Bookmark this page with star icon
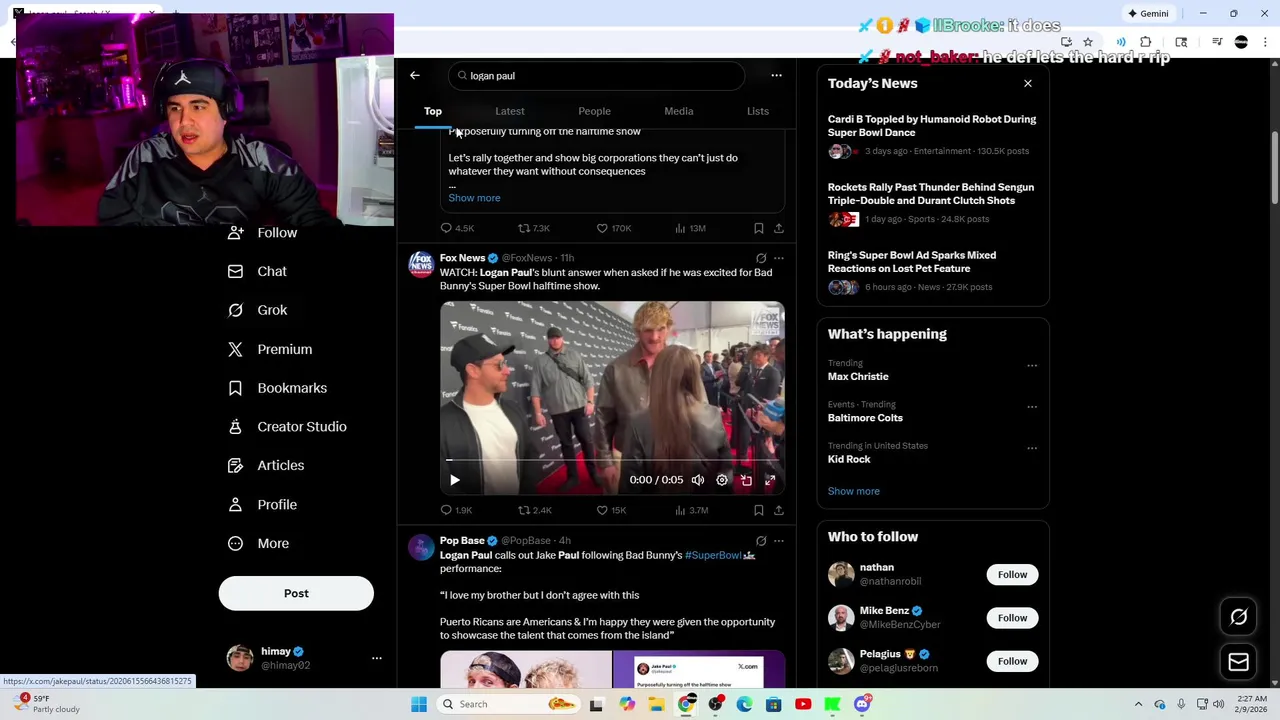1280x720 pixels. coord(1088,42)
